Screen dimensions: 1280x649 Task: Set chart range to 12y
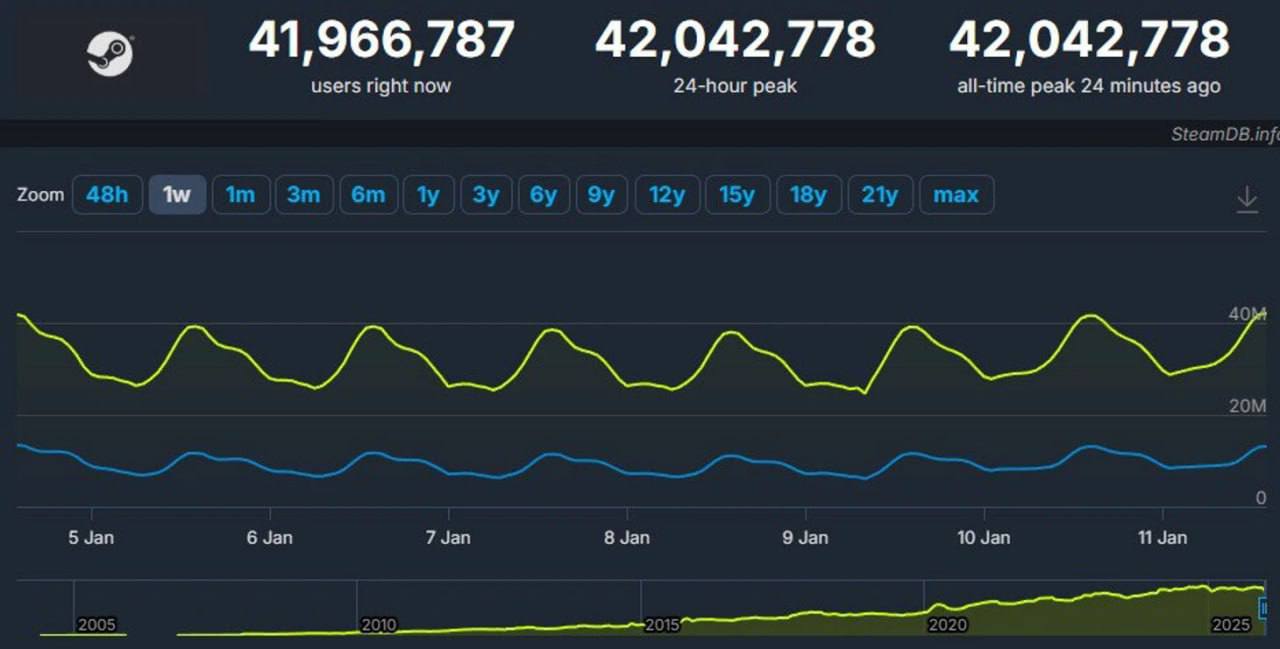[x=666, y=195]
